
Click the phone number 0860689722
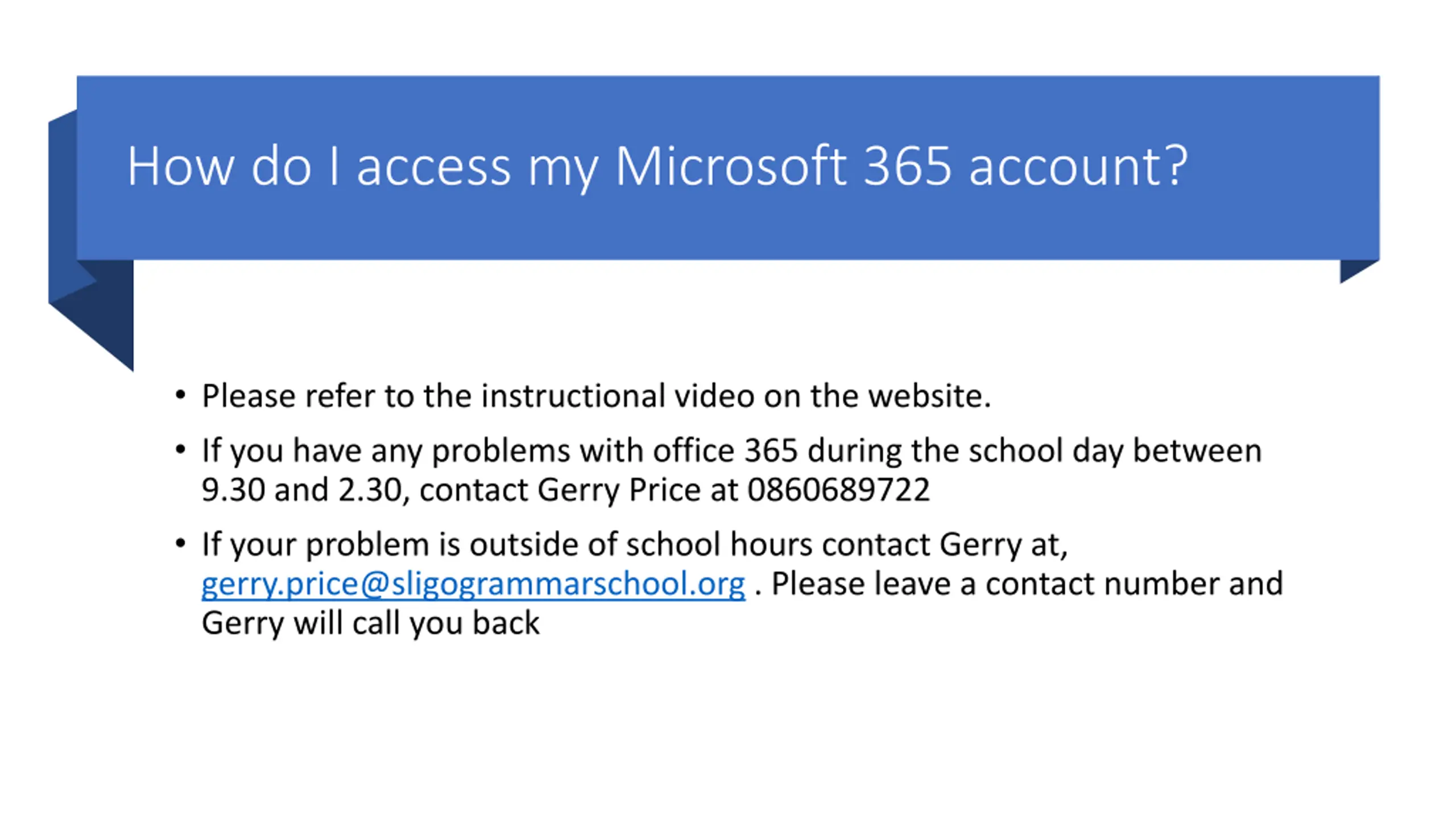pyautogui.click(x=838, y=490)
